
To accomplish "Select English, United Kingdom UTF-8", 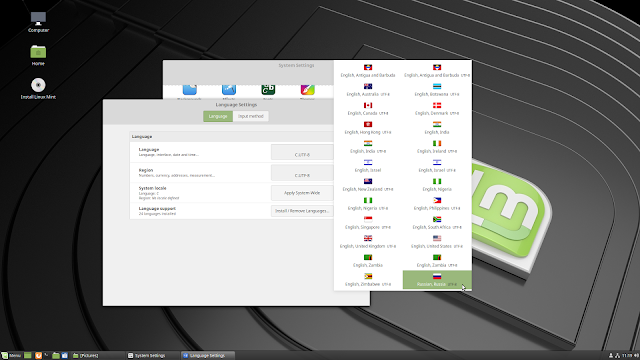I will (368, 242).
